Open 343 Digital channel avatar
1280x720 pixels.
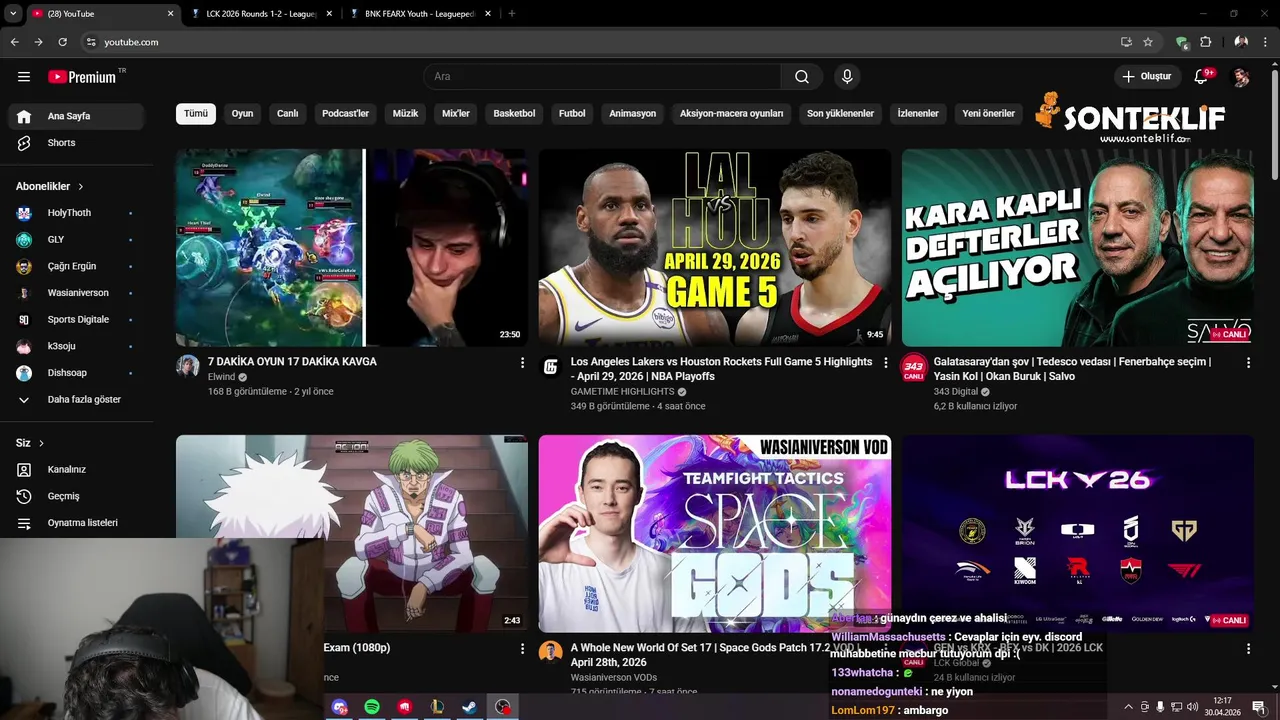tap(914, 367)
